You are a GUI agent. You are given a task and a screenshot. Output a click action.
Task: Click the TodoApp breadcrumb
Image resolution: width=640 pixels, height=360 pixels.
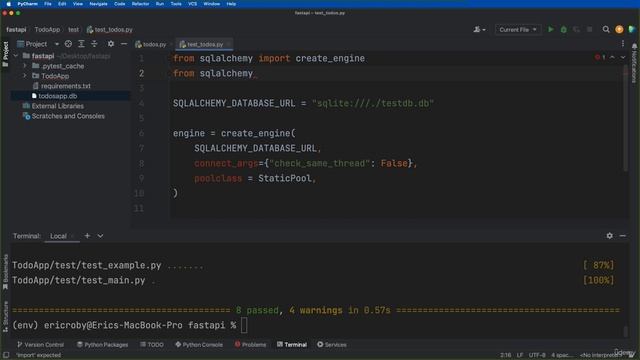(x=47, y=29)
